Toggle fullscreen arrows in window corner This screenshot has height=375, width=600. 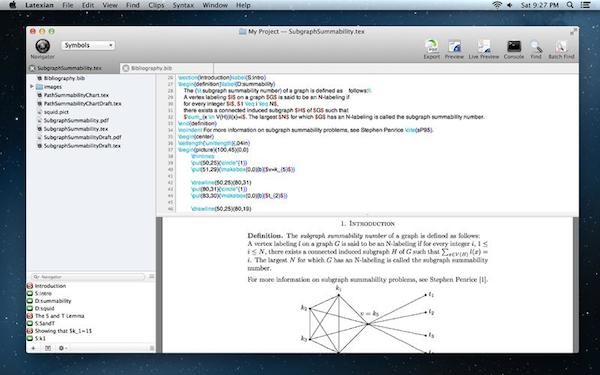(573, 32)
